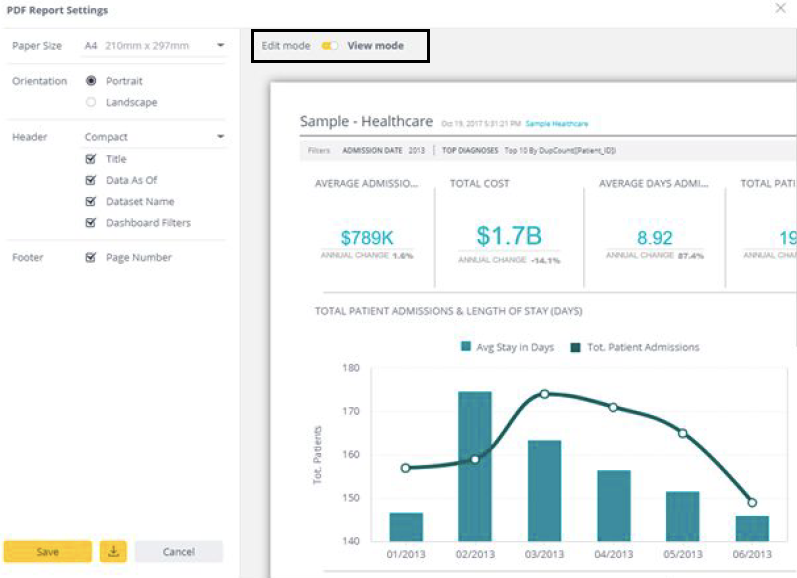The width and height of the screenshot is (797, 578).
Task: Click the Tot. Patient Admissions legend swatch
Action: tap(575, 347)
